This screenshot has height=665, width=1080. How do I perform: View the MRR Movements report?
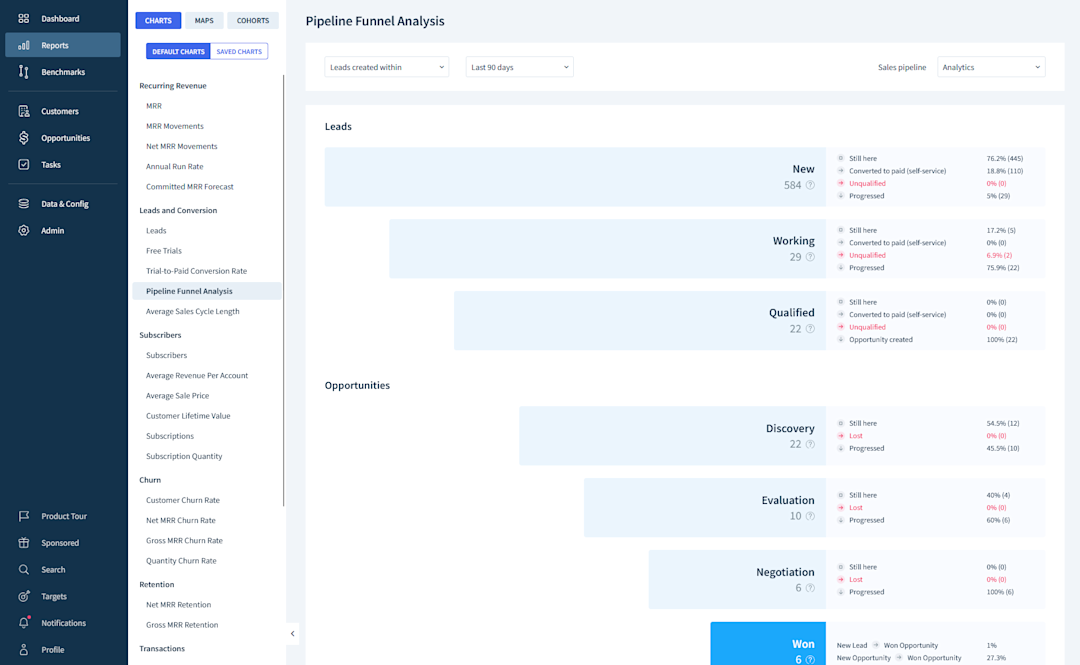177,125
